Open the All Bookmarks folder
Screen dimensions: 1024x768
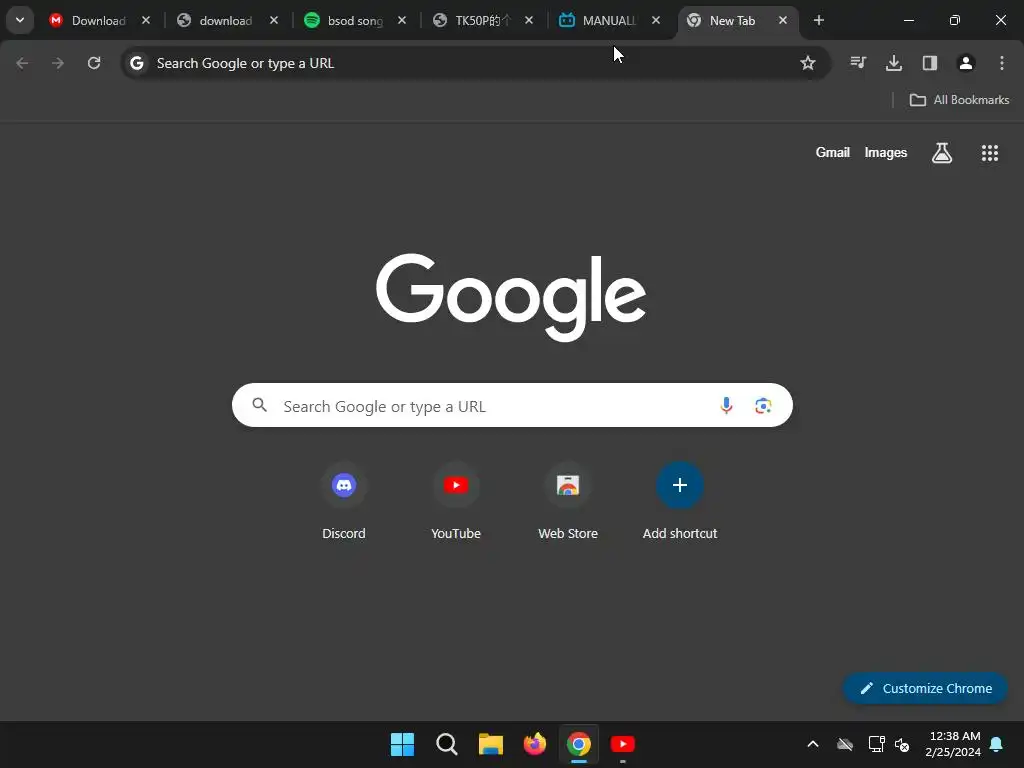pyautogui.click(x=959, y=100)
